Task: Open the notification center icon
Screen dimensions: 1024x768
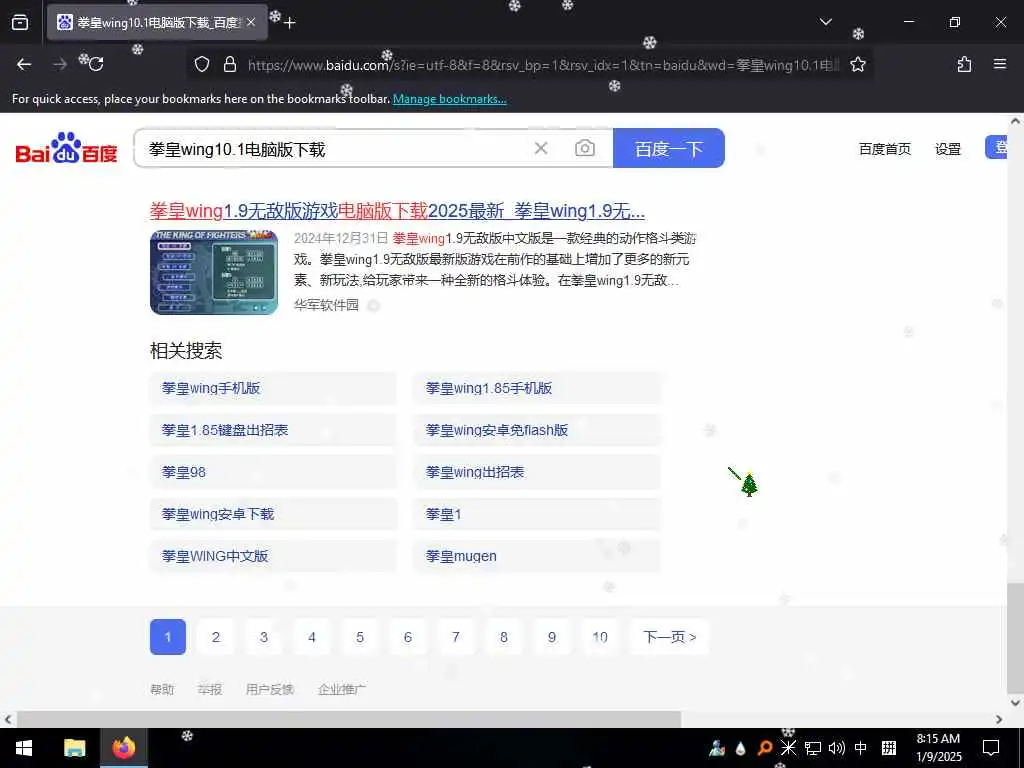Action: click(x=991, y=748)
